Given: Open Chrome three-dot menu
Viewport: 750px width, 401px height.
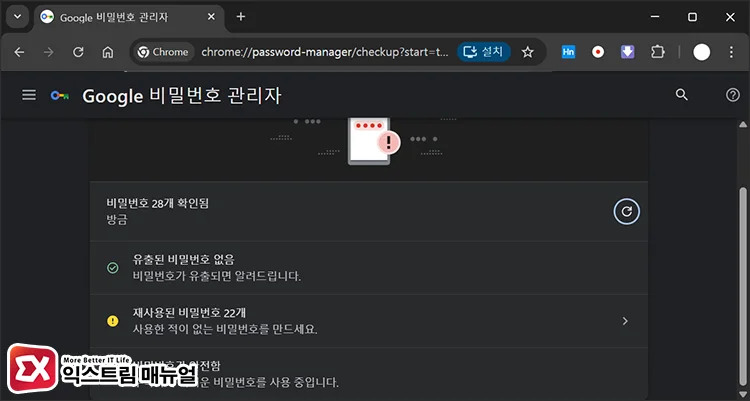Looking at the screenshot, I should [731, 52].
